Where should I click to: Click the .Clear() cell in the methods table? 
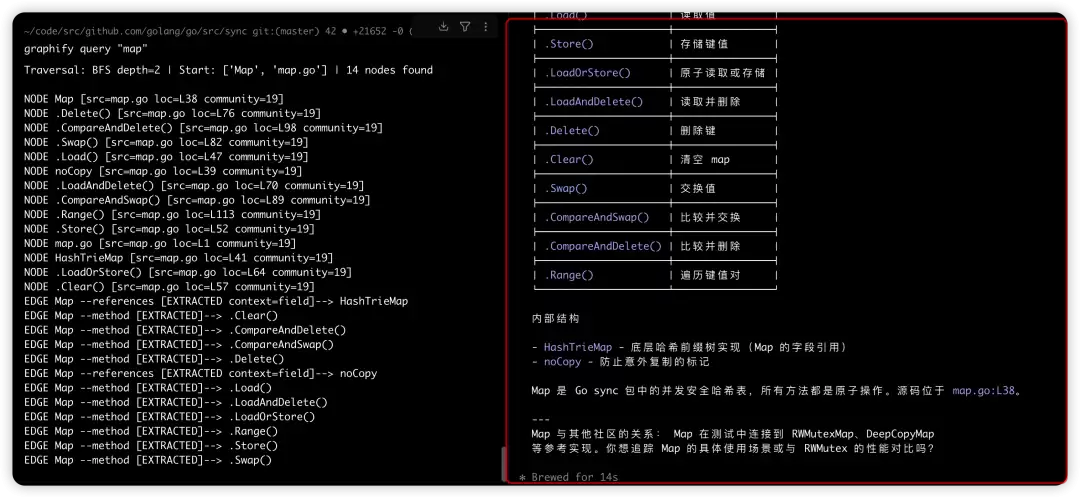tap(569, 160)
